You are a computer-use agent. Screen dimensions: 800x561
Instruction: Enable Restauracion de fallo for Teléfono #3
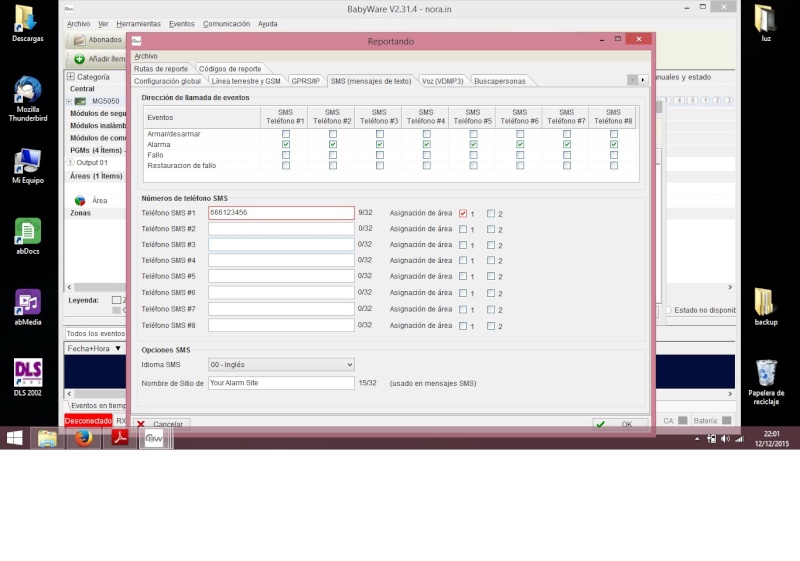[x=380, y=165]
